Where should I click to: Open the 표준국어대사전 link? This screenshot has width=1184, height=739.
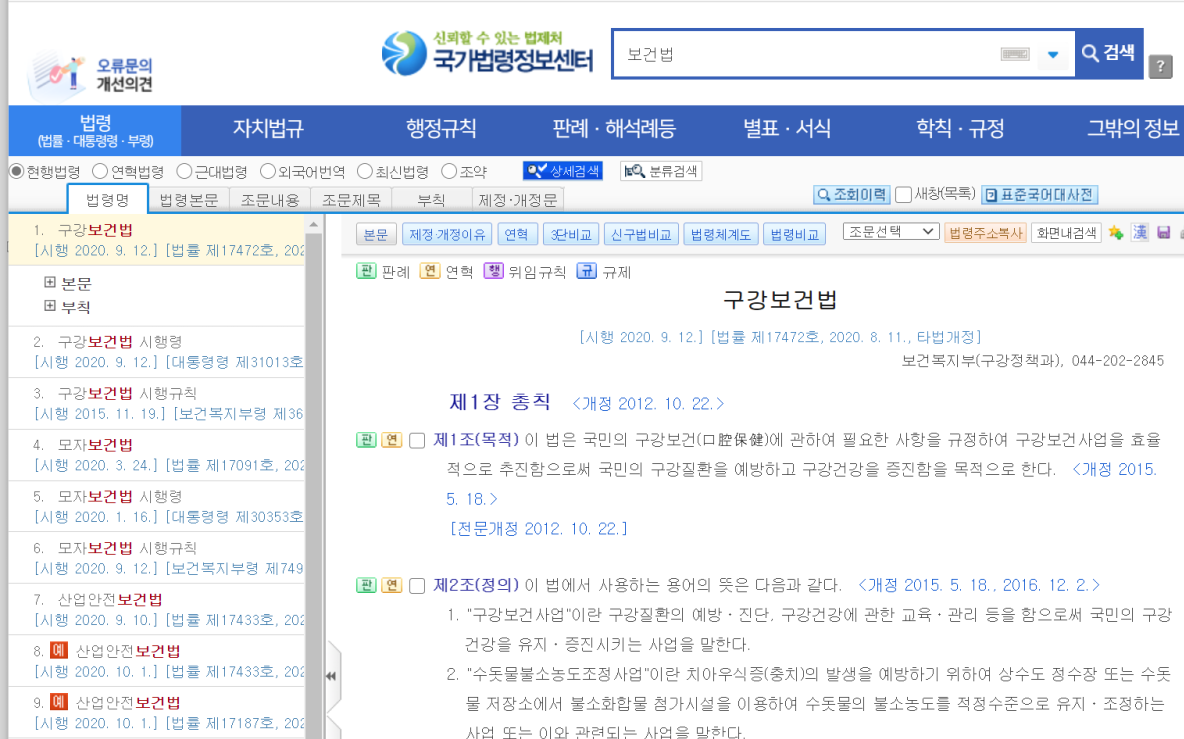(x=1039, y=195)
